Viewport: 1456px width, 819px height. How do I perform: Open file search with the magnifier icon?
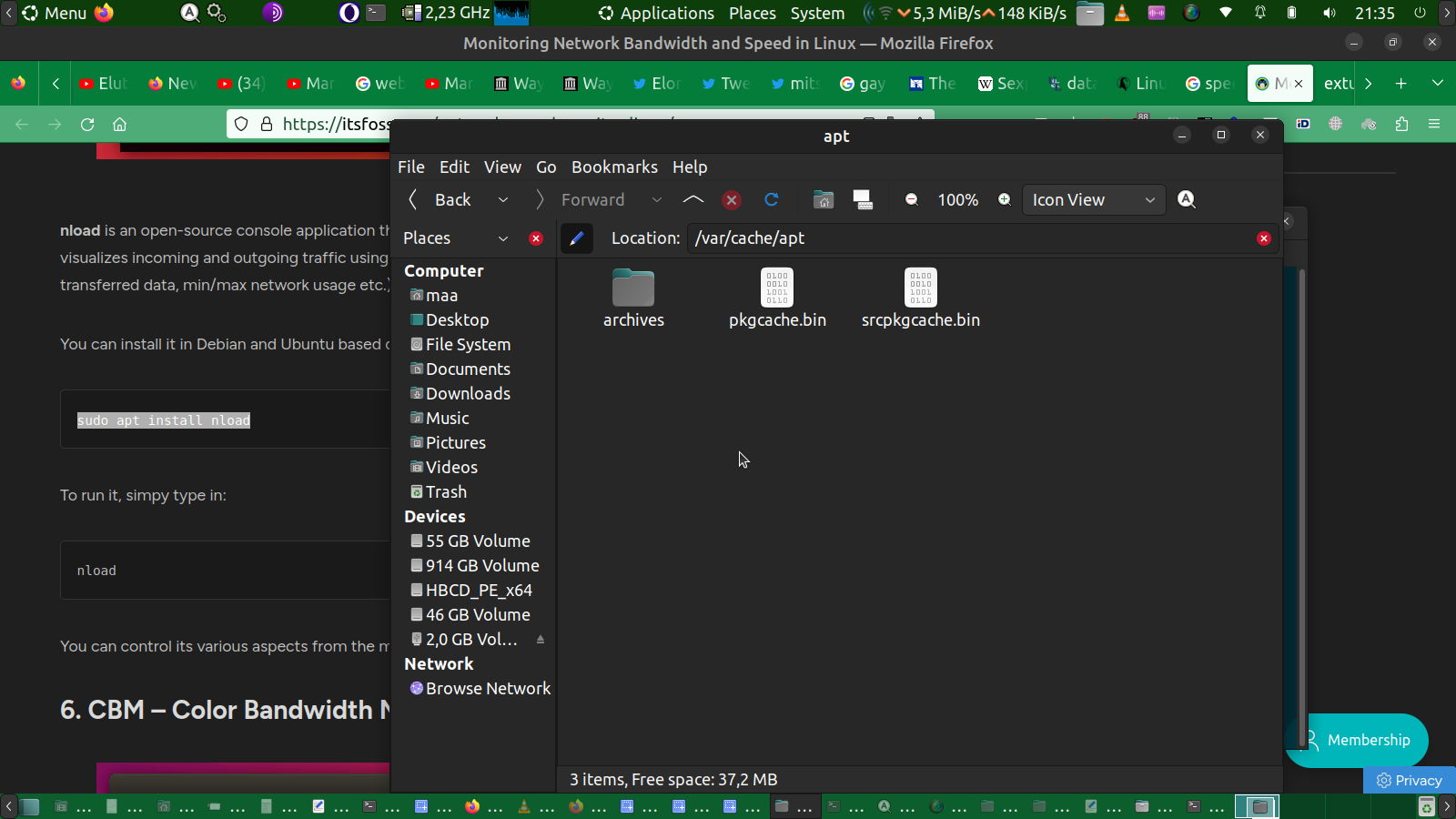1187,199
